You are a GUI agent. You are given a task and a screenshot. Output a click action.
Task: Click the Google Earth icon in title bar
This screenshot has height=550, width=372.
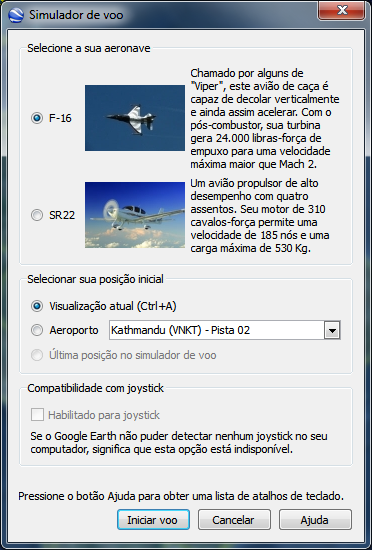pyautogui.click(x=16, y=15)
